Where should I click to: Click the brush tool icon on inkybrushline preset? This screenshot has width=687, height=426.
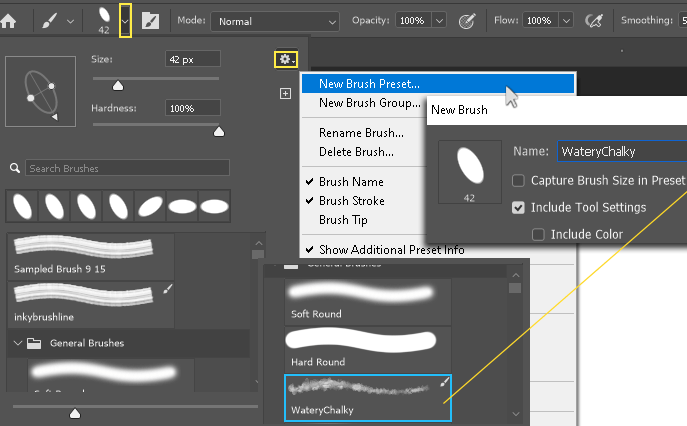(x=168, y=288)
